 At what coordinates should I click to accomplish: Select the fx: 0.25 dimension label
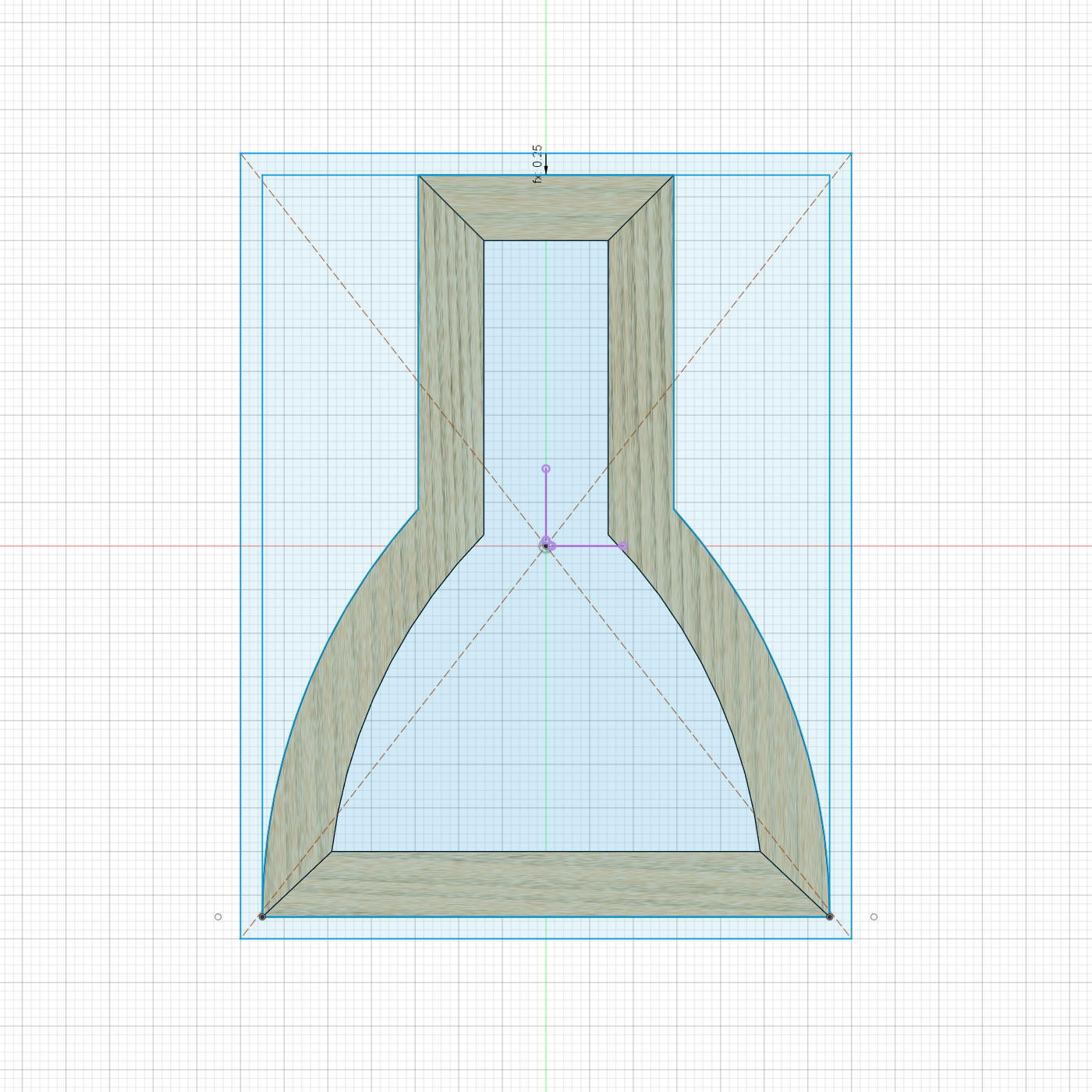[537, 164]
